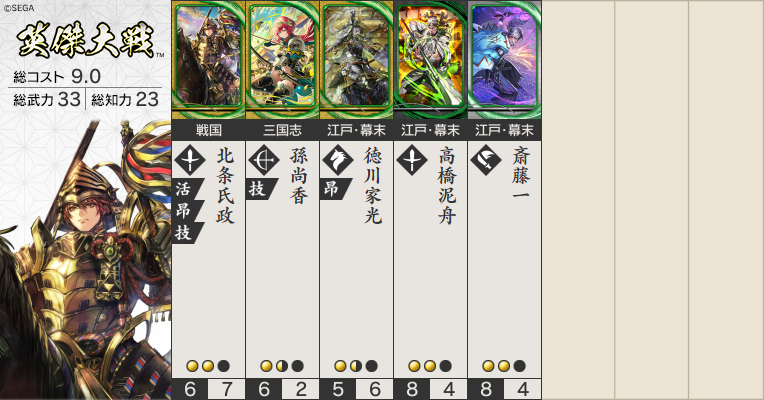Open the 北条氏政 card artwork thumbnail
Viewport: 764px width, 400px height.
(x=209, y=59)
